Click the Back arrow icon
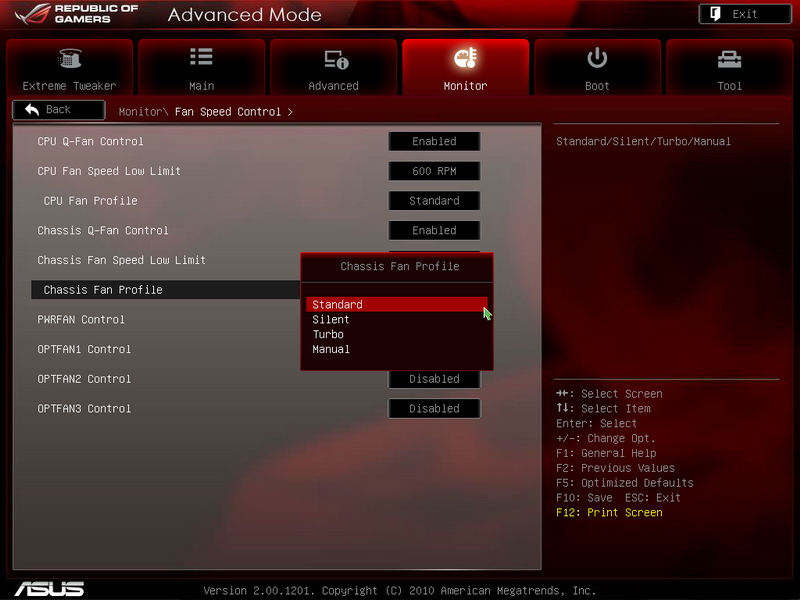 pos(32,109)
